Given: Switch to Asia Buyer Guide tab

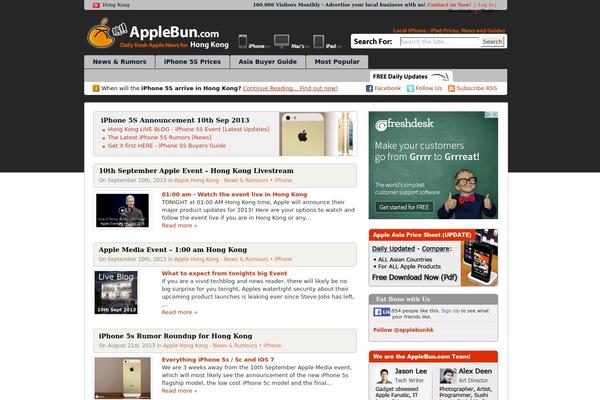Looking at the screenshot, I should (x=267, y=62).
